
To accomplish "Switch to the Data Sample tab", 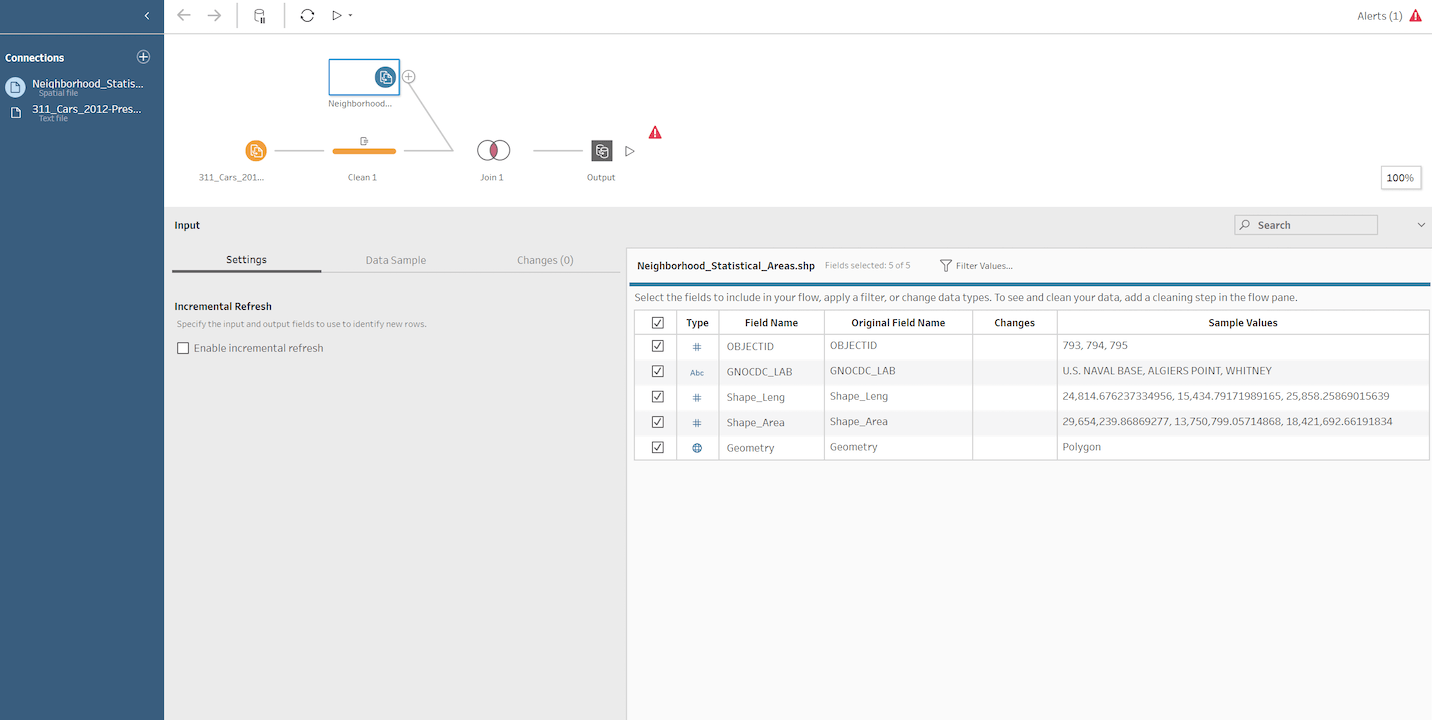I will (395, 260).
